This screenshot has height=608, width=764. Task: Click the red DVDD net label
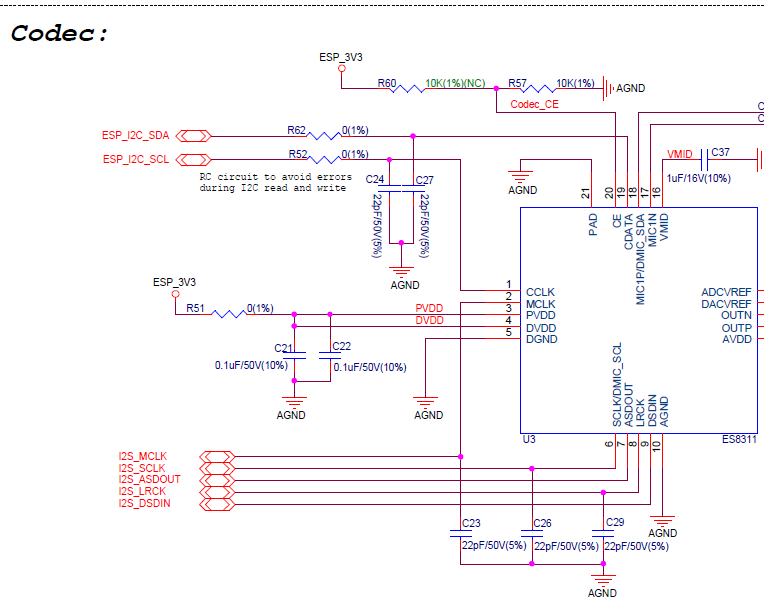coord(429,320)
